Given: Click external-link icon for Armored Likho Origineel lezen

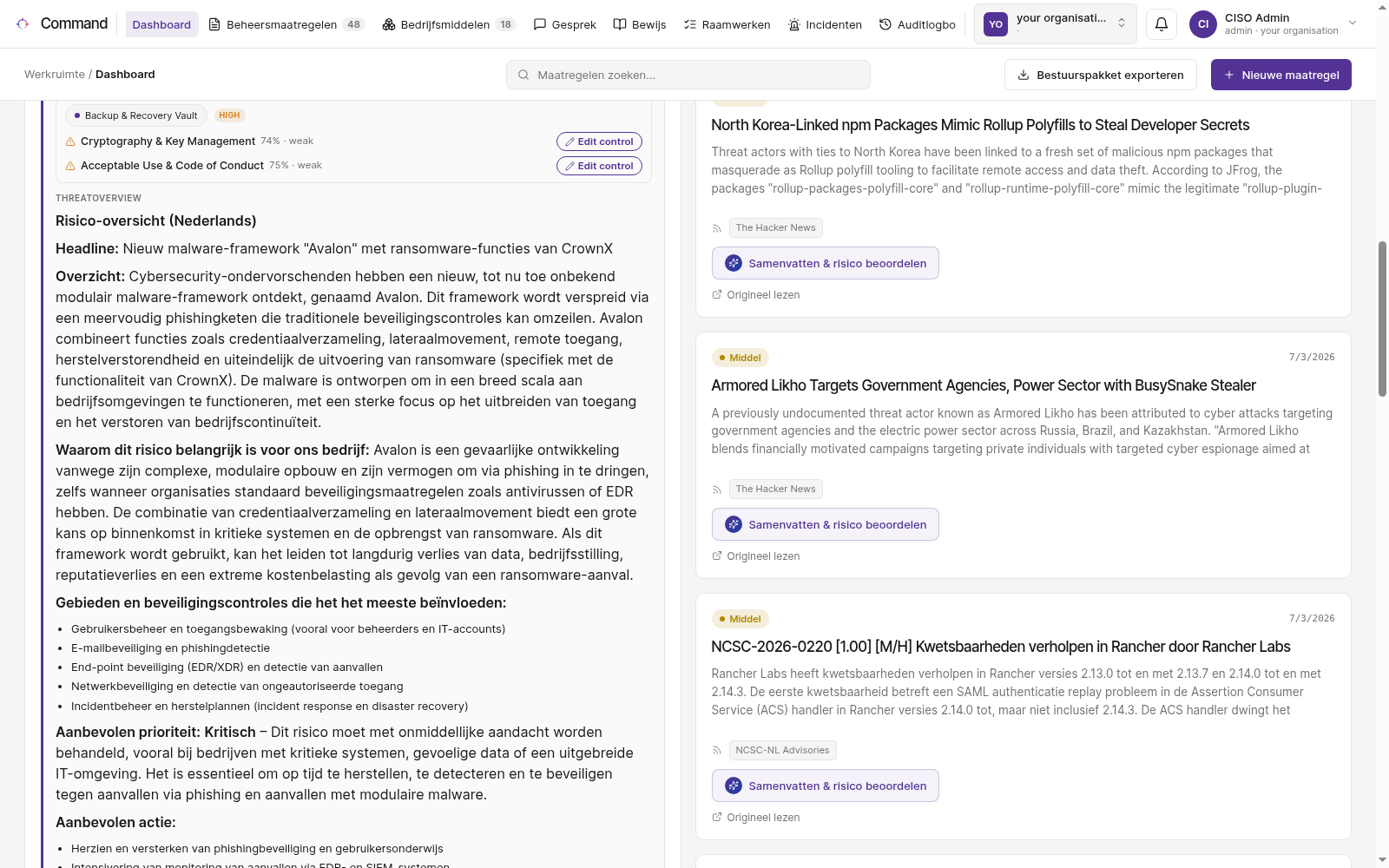Looking at the screenshot, I should click(x=717, y=556).
